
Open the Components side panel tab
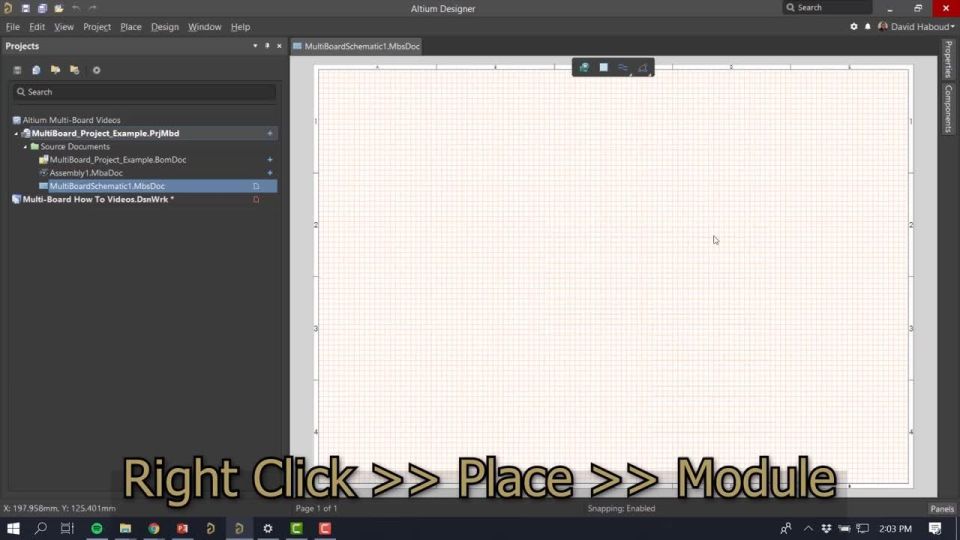tap(948, 108)
